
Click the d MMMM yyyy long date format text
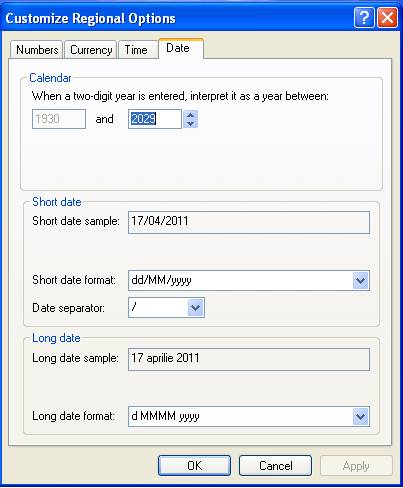pyautogui.click(x=165, y=416)
